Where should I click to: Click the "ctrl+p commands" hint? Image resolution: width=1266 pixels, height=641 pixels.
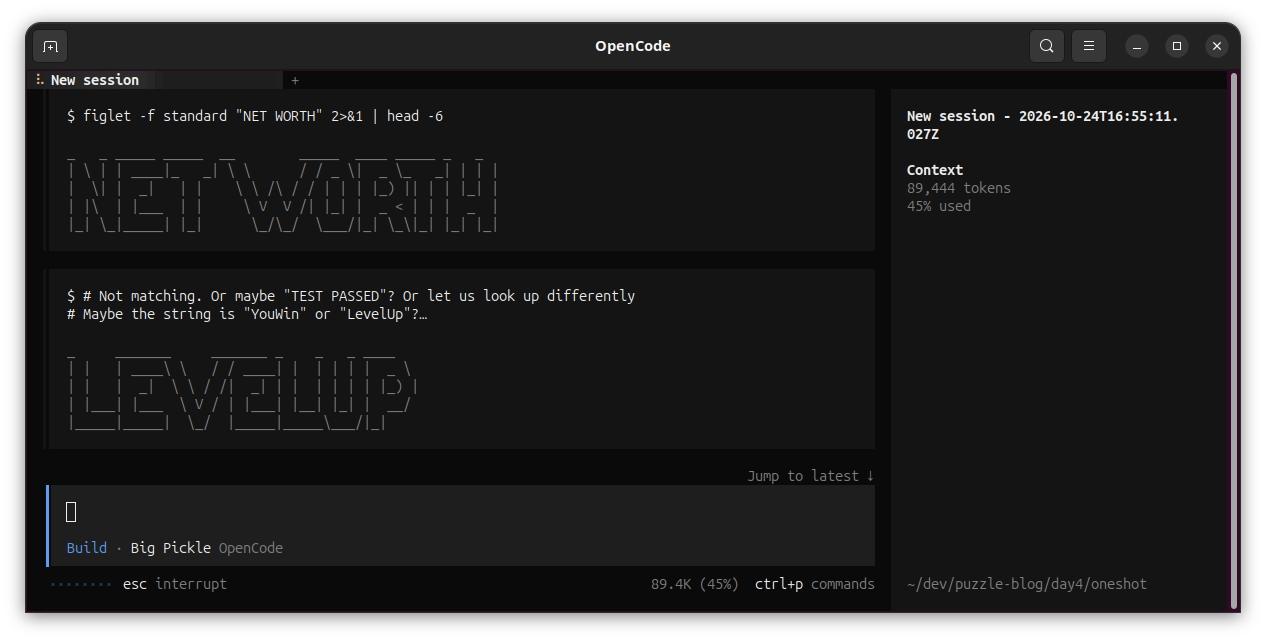[815, 584]
